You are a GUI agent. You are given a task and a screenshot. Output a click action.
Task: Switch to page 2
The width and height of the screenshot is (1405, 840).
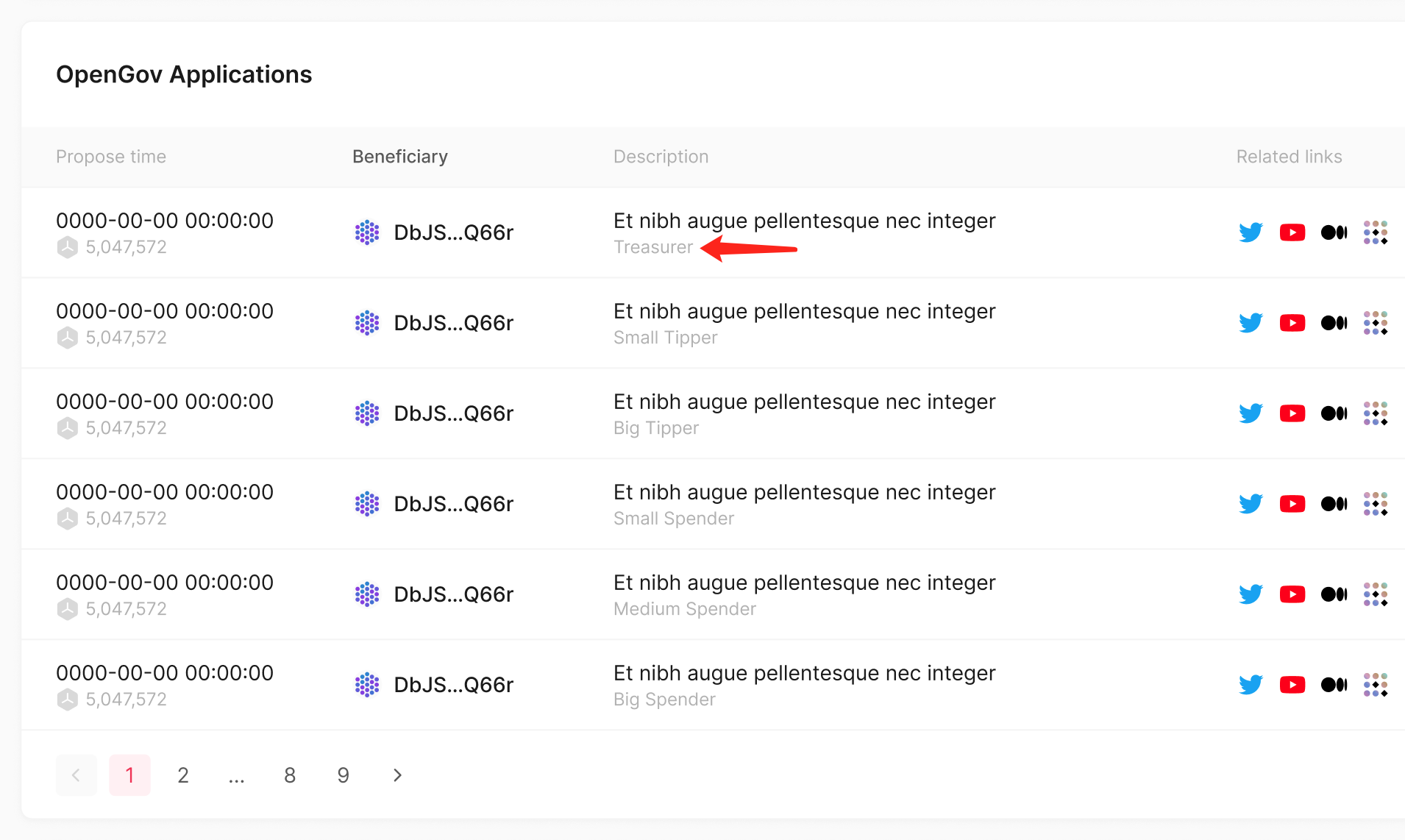pos(183,775)
